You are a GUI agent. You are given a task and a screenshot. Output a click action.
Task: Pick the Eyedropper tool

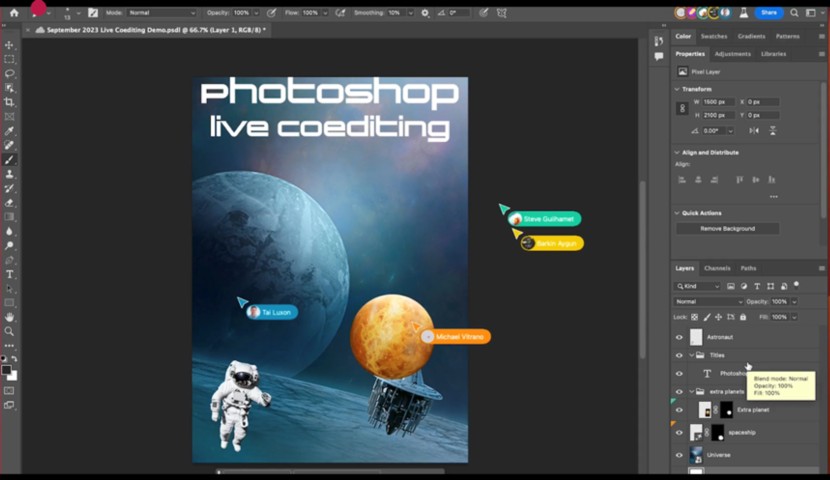[10, 131]
